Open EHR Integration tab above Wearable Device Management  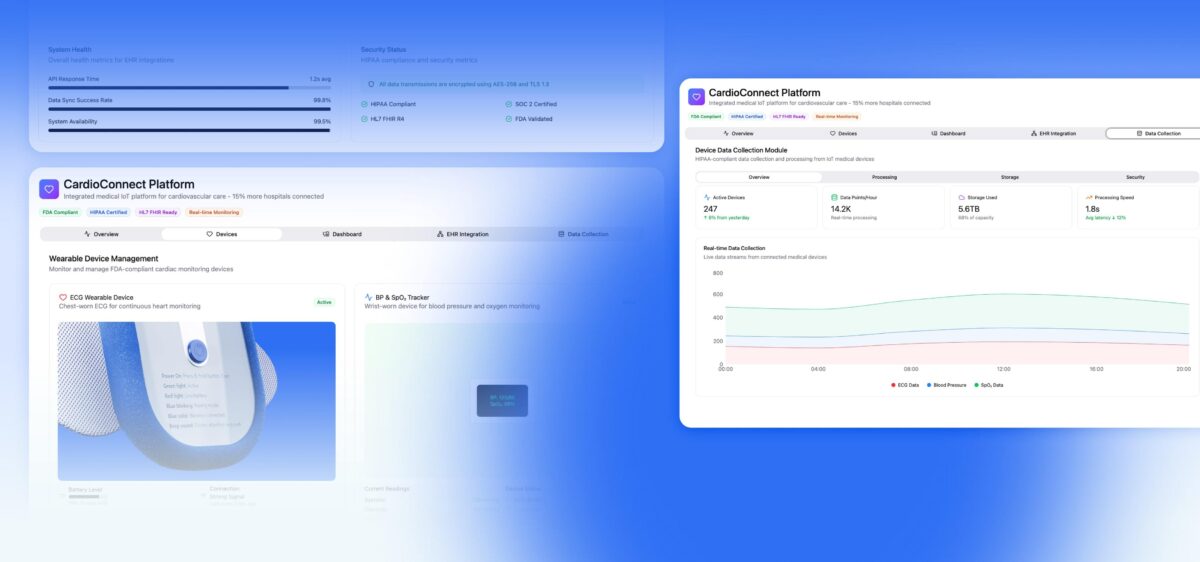tap(462, 234)
